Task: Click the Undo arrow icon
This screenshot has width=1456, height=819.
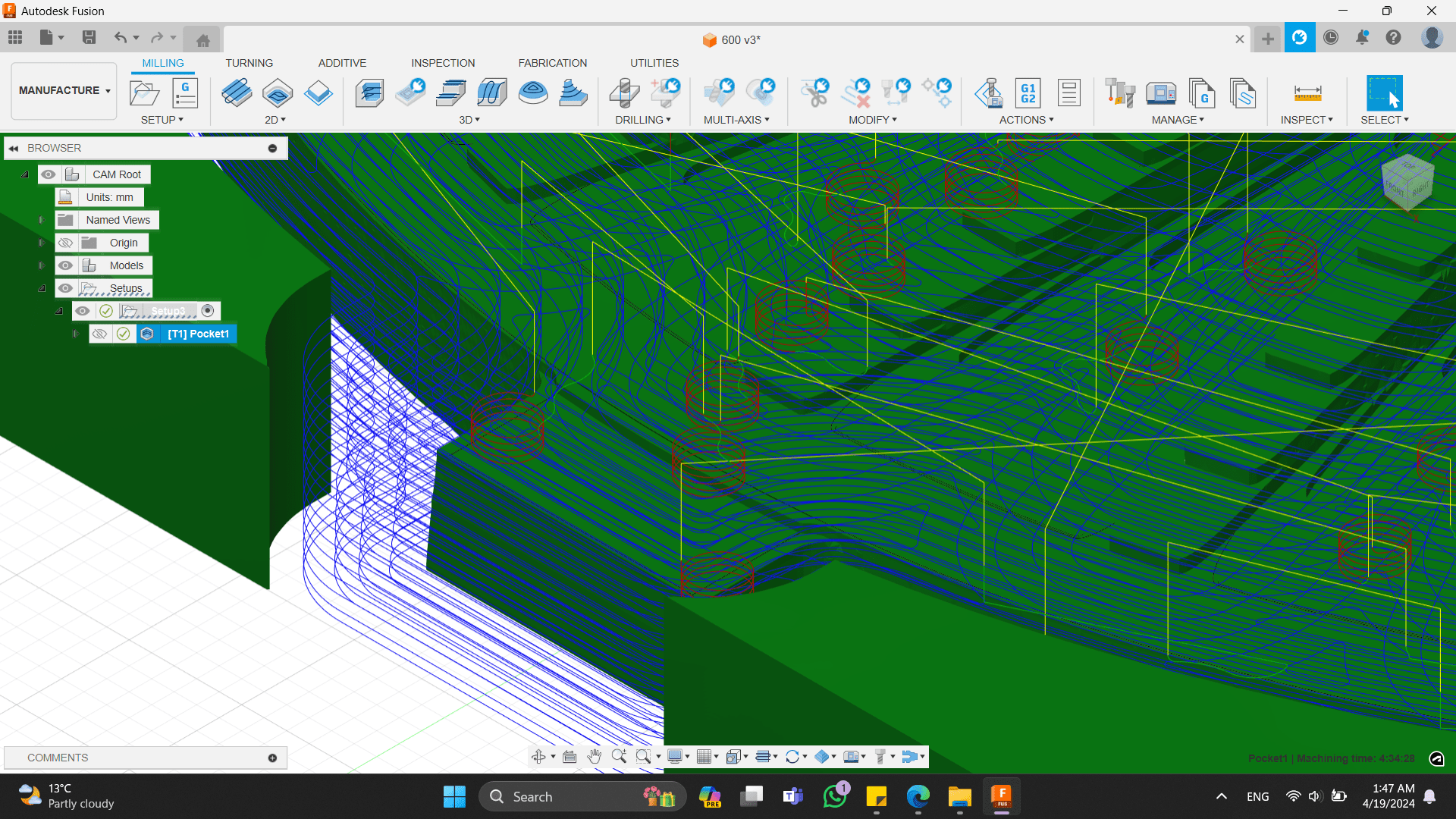Action: (121, 37)
